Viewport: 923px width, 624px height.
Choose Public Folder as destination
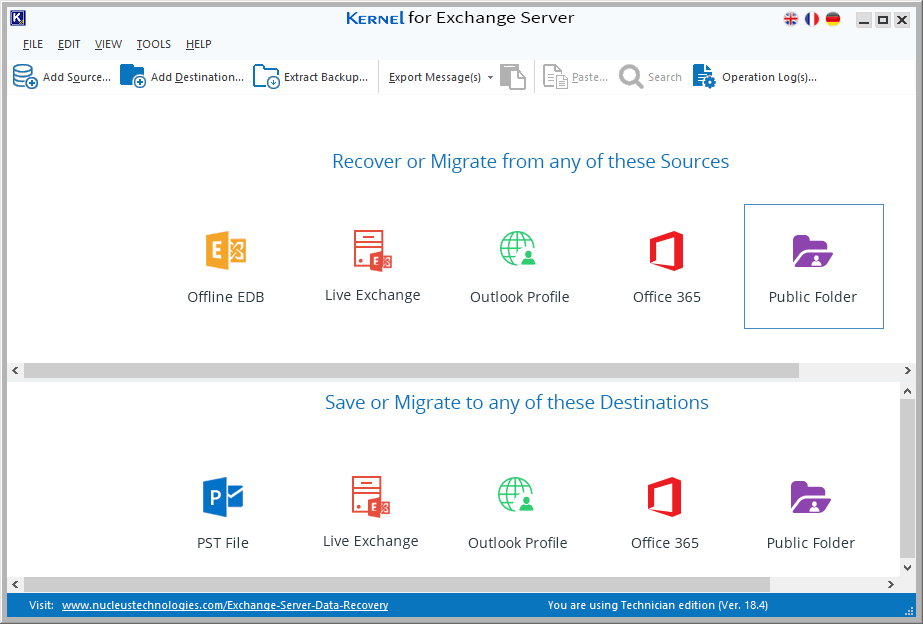coord(811,497)
